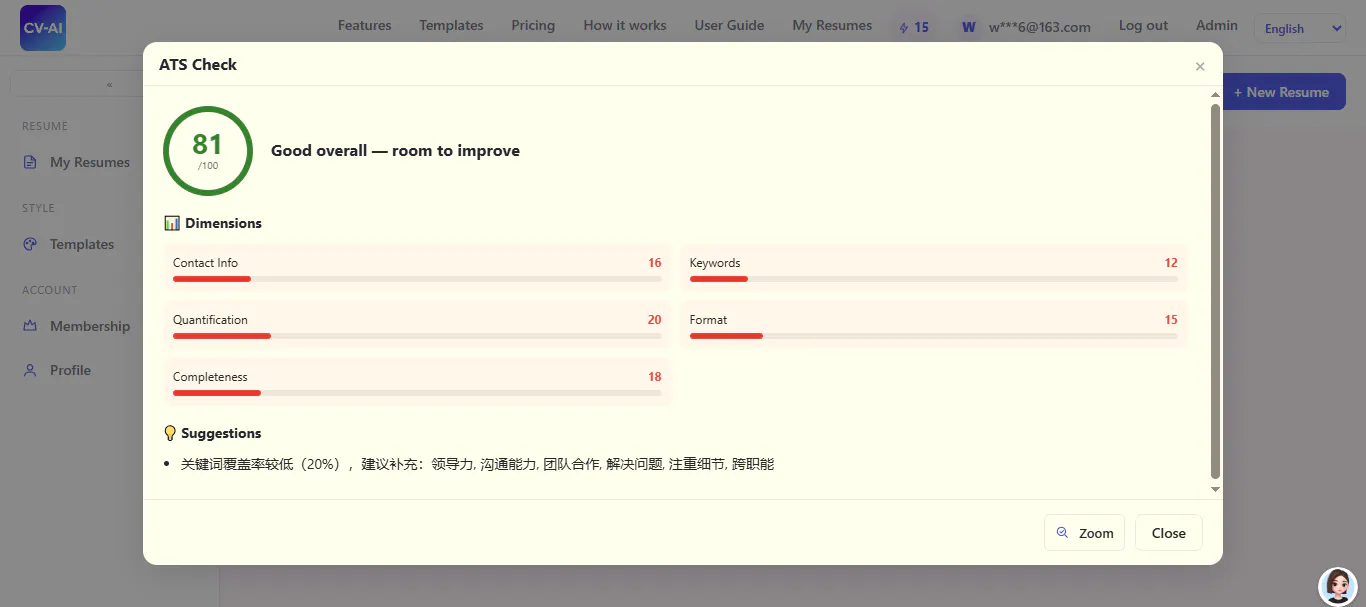Click the Dimensions bar chart icon
The width and height of the screenshot is (1366, 607).
point(171,223)
